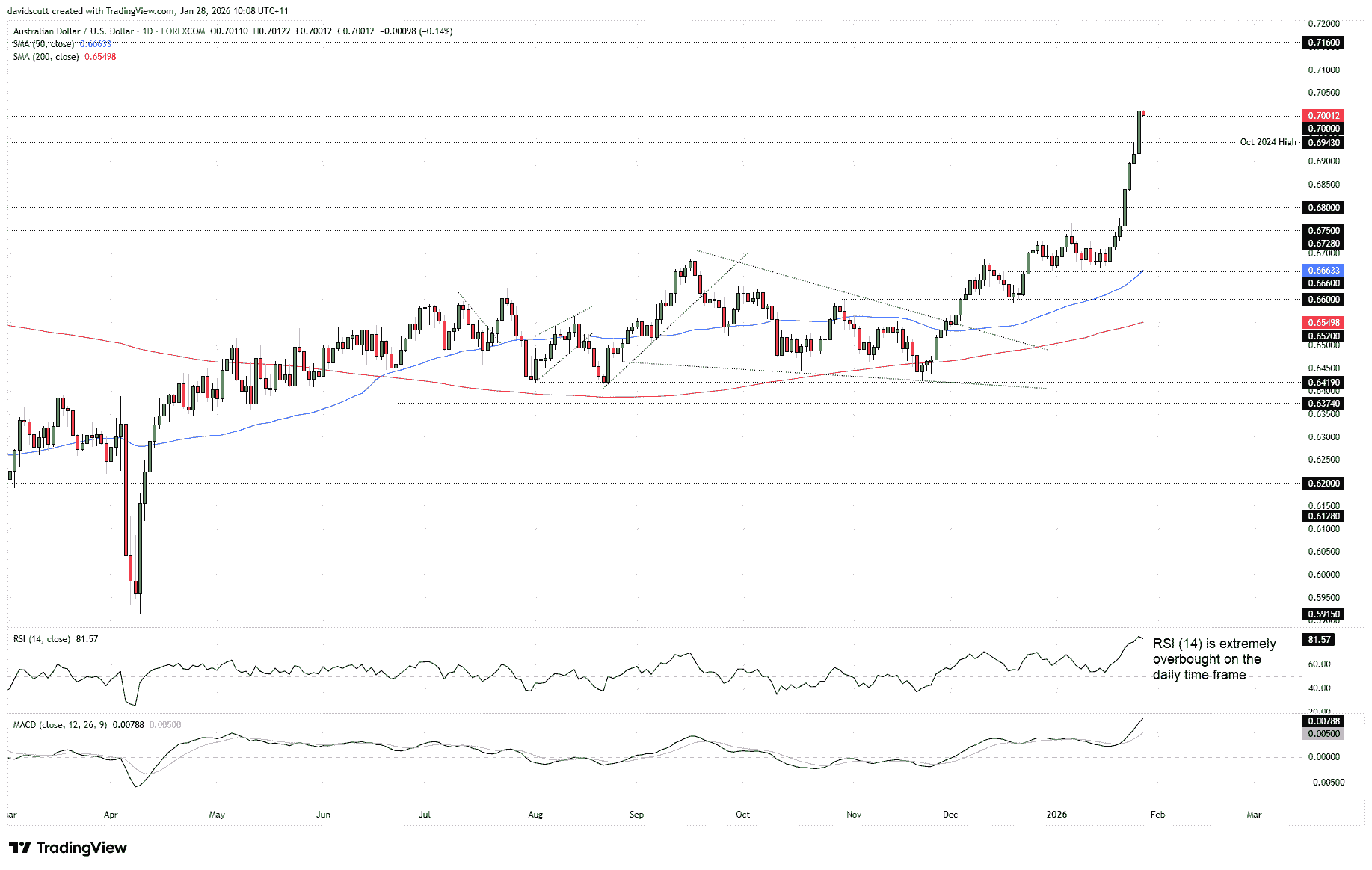Viewport: 1372px width, 870px height.
Task: Click the MACD (close, 12, 26, 9) legend
Action: 97,725
